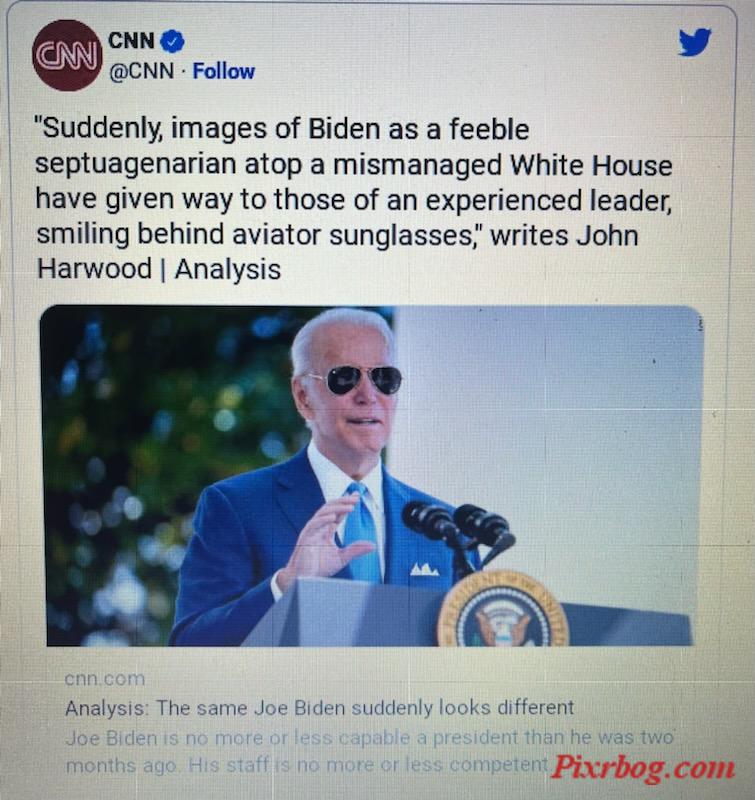Open the Twitter bird logo
Viewport: 755px width, 800px height.
tap(694, 42)
